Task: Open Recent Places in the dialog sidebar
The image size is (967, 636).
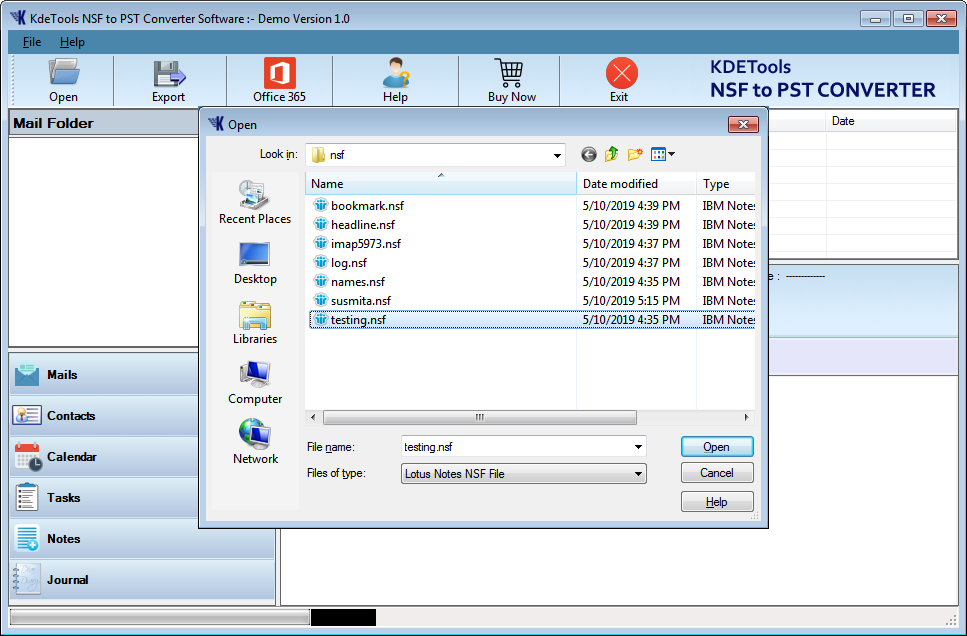Action: (255, 202)
